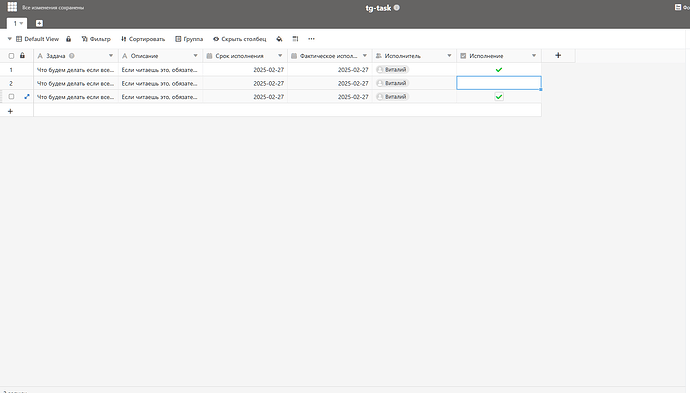Click the lock icon in the header row
Screen dimensions: 690x393
coord(22,55)
